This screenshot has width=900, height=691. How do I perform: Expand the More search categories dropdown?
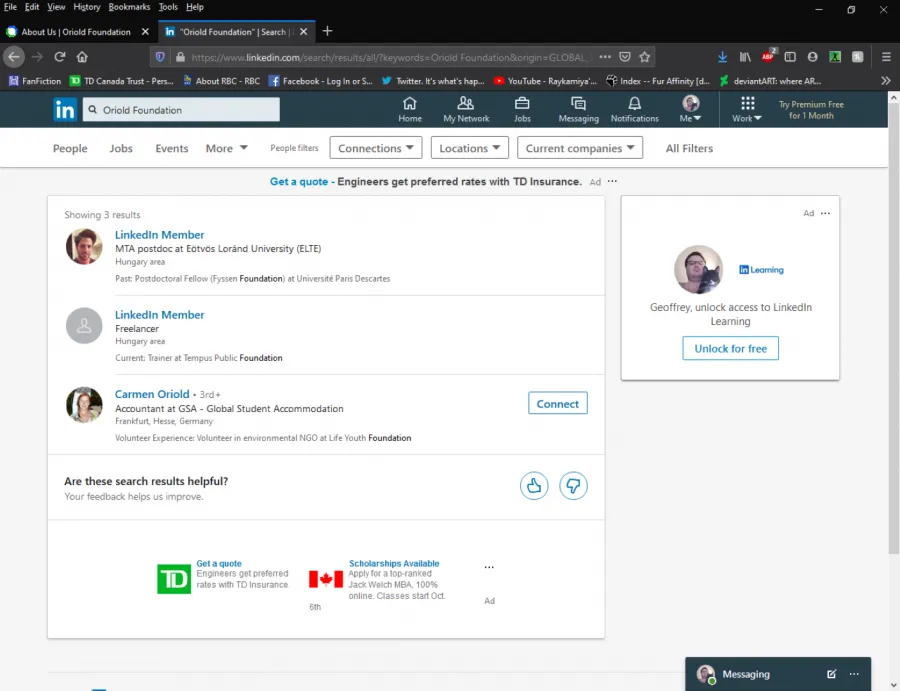227,148
